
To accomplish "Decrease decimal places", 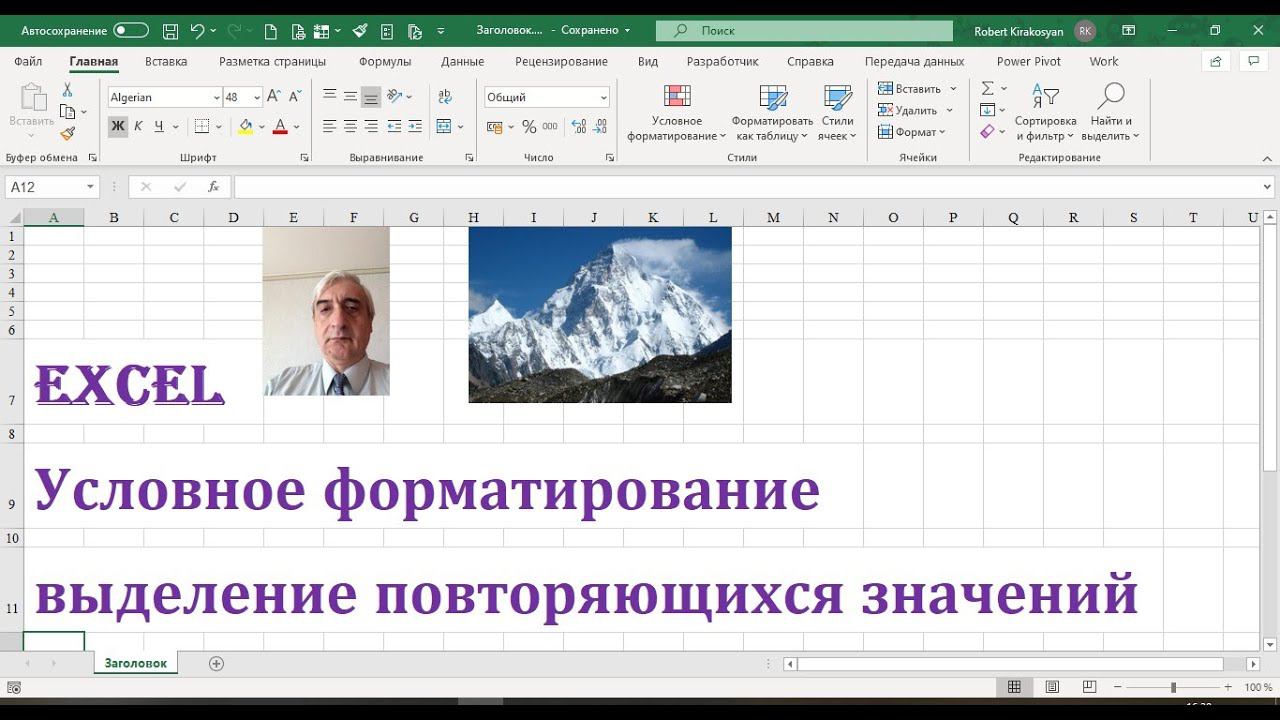I will 601,127.
